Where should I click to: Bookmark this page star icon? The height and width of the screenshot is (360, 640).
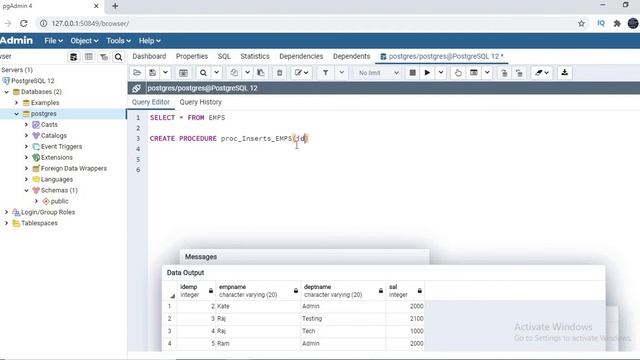[x=581, y=24]
